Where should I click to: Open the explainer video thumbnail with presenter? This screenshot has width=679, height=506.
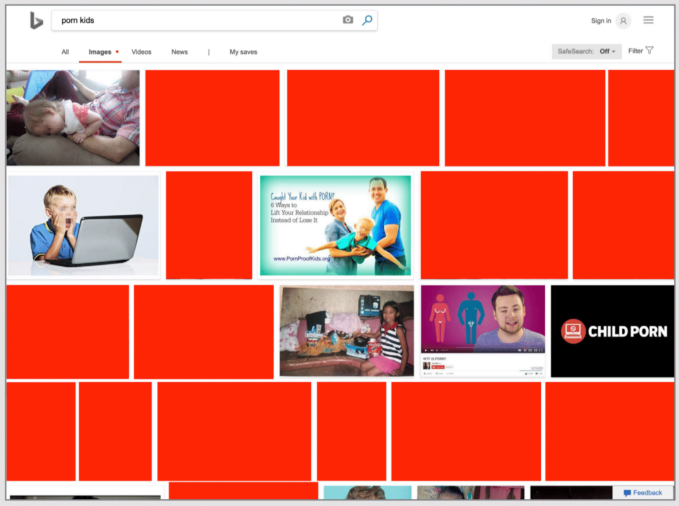[x=483, y=330]
